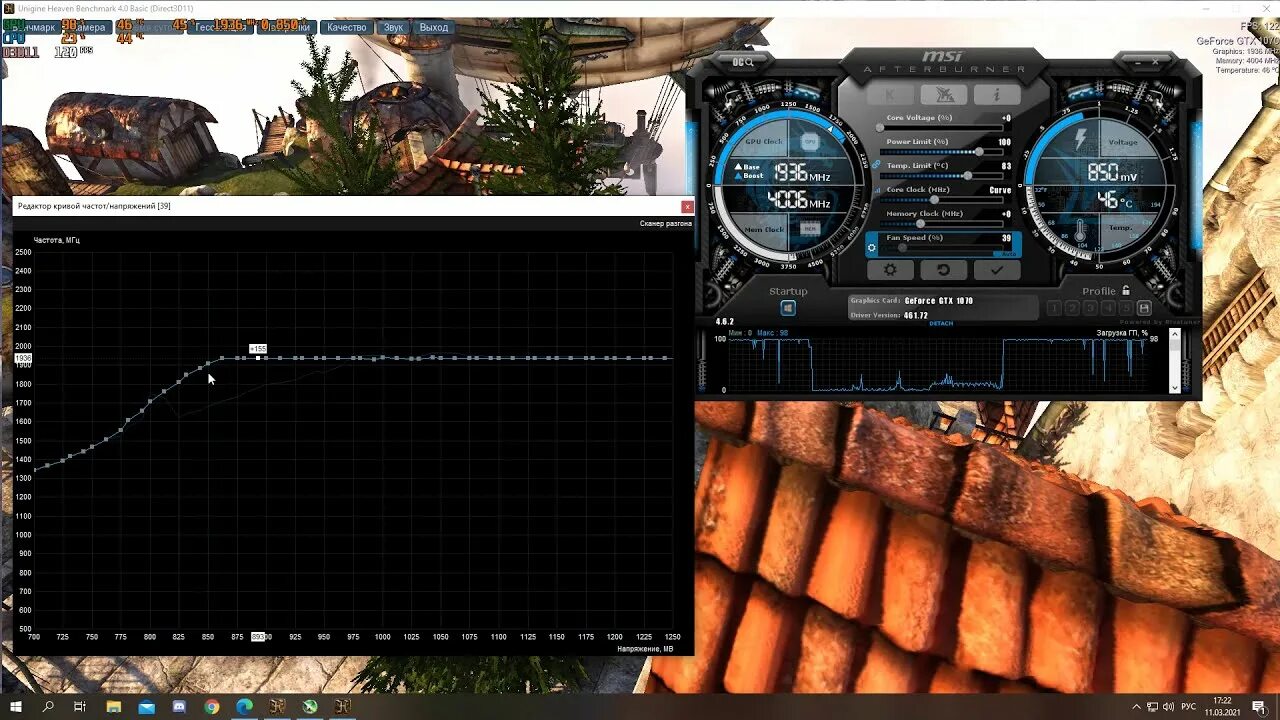
Task: Open the Звук menu in Heaven
Action: 394,27
